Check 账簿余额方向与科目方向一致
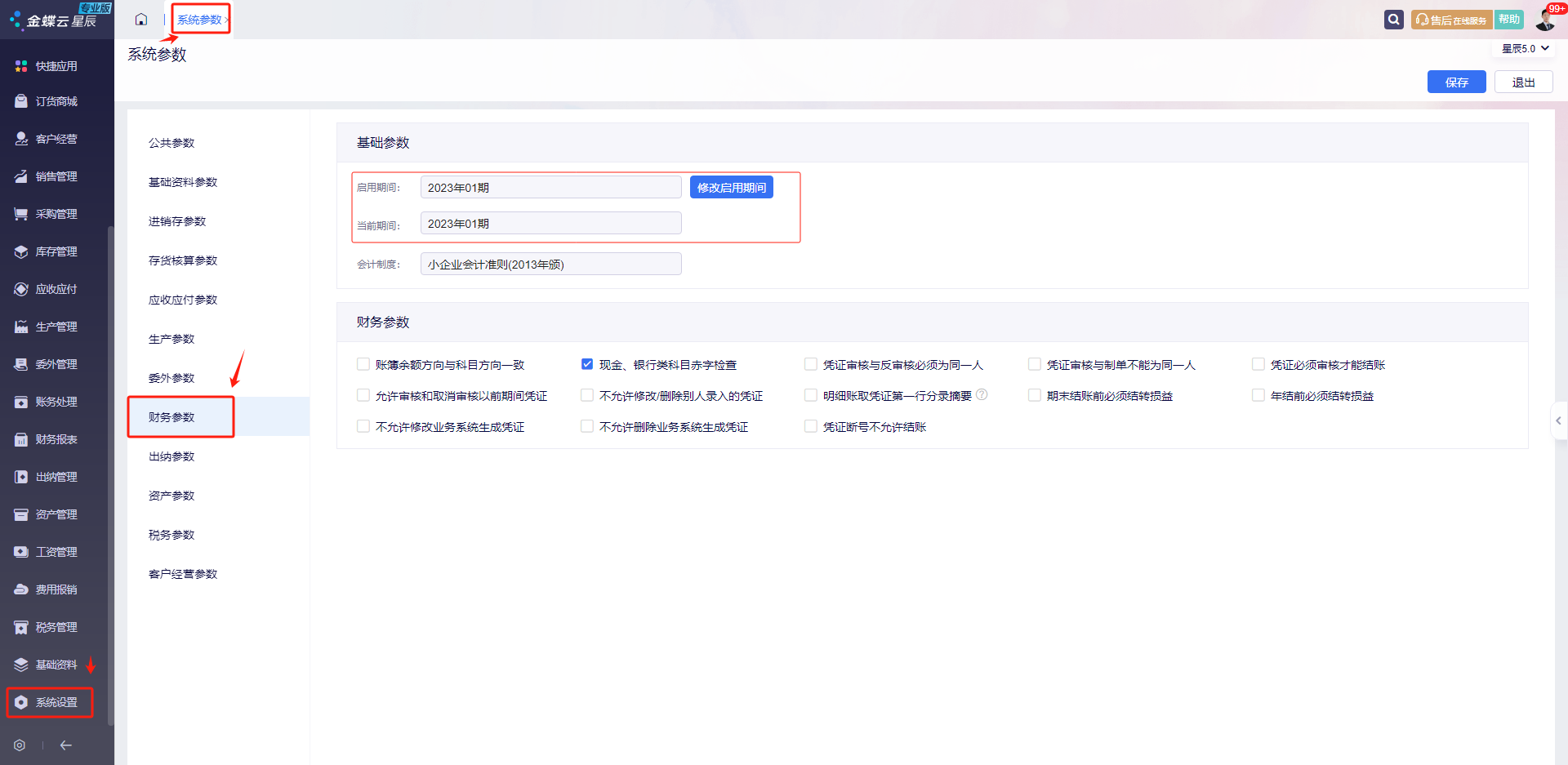This screenshot has width=1568, height=765. click(x=363, y=364)
